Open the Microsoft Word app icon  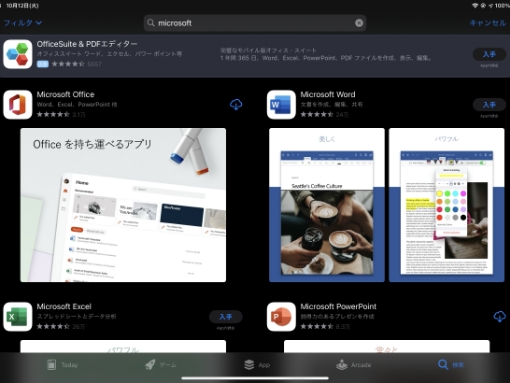281,105
